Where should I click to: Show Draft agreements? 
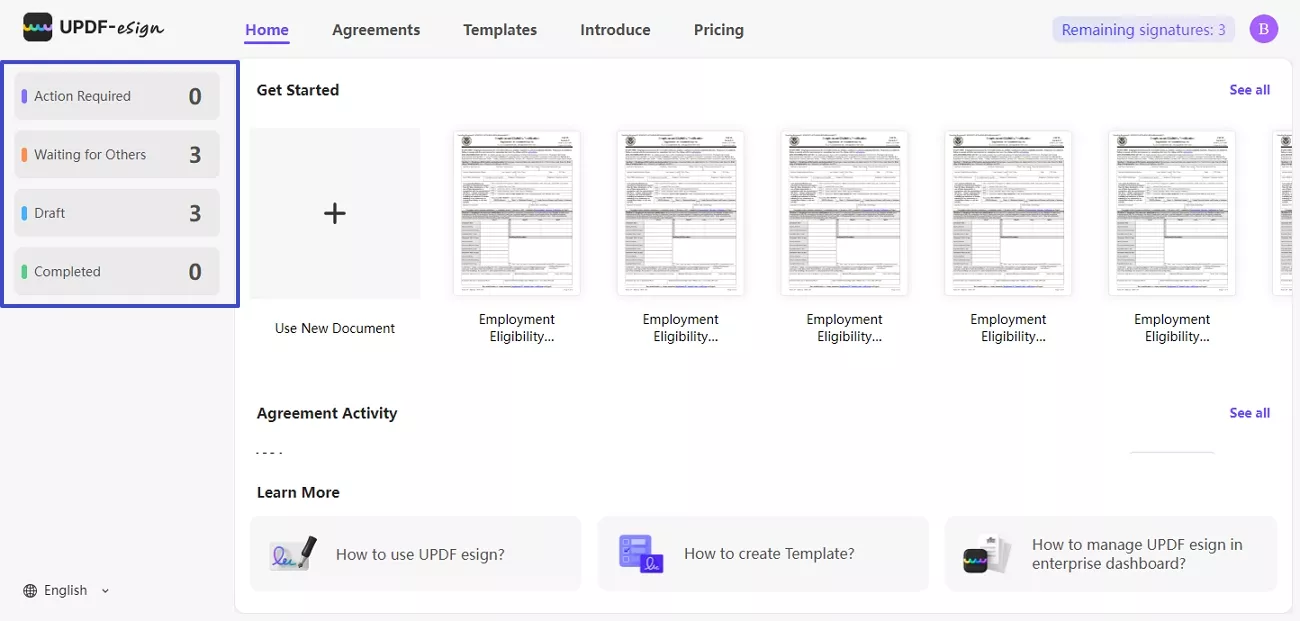(117, 213)
